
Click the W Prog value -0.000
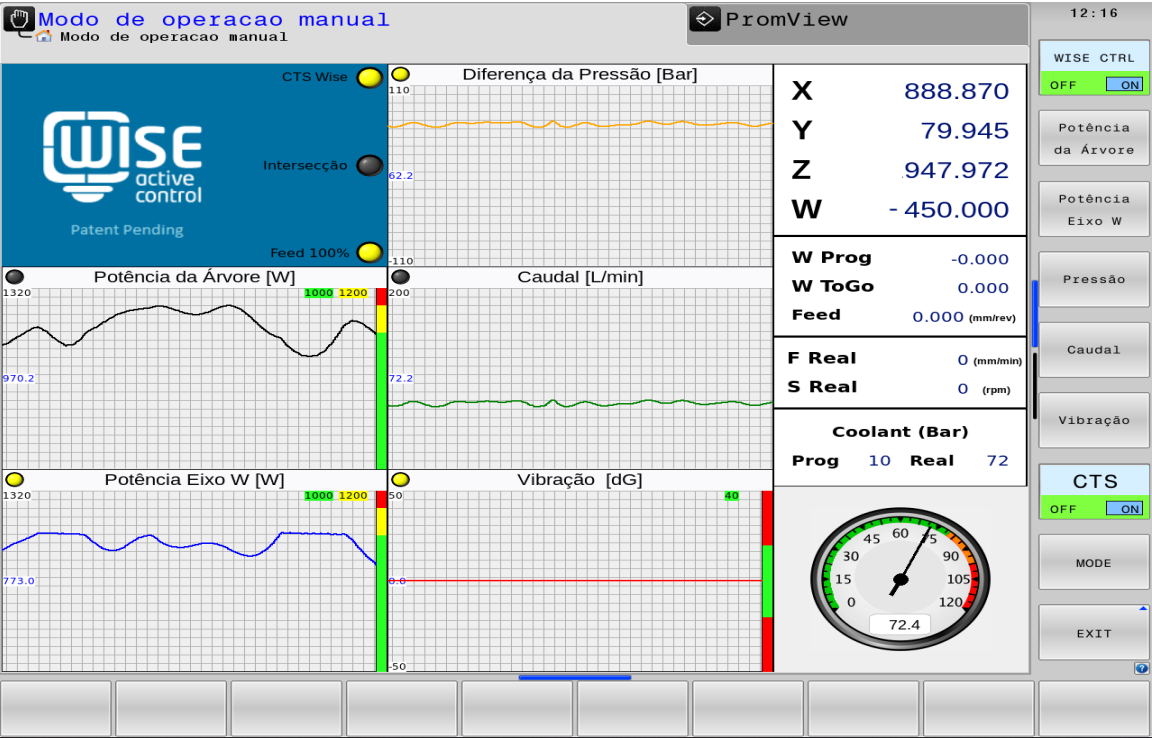click(980, 259)
